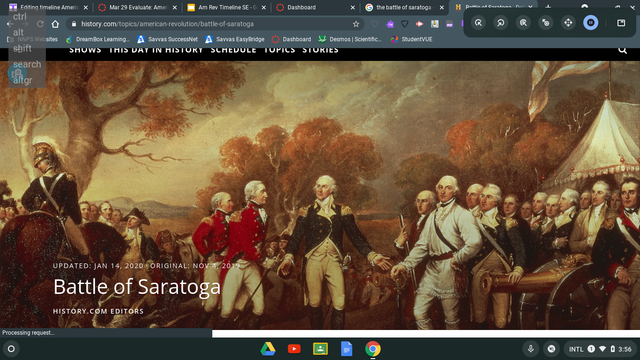The height and width of the screenshot is (360, 640).
Task: Click the Chrome home button
Action: [x=55, y=24]
